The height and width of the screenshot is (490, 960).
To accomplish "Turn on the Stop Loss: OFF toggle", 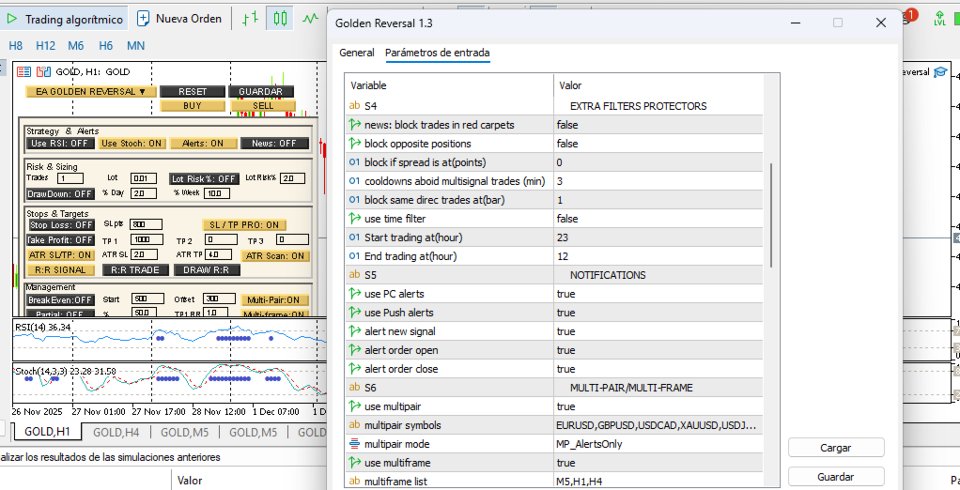I will (61, 225).
